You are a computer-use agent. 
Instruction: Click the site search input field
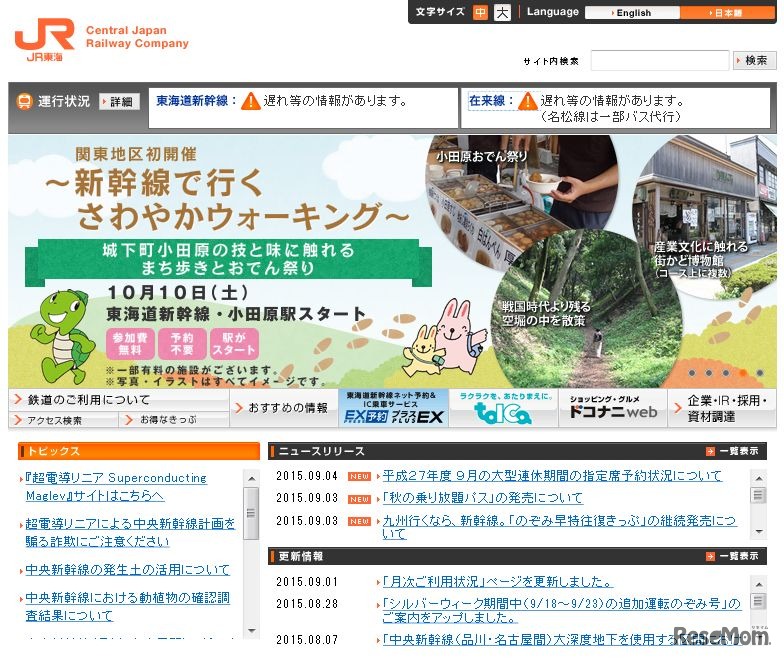tap(660, 60)
